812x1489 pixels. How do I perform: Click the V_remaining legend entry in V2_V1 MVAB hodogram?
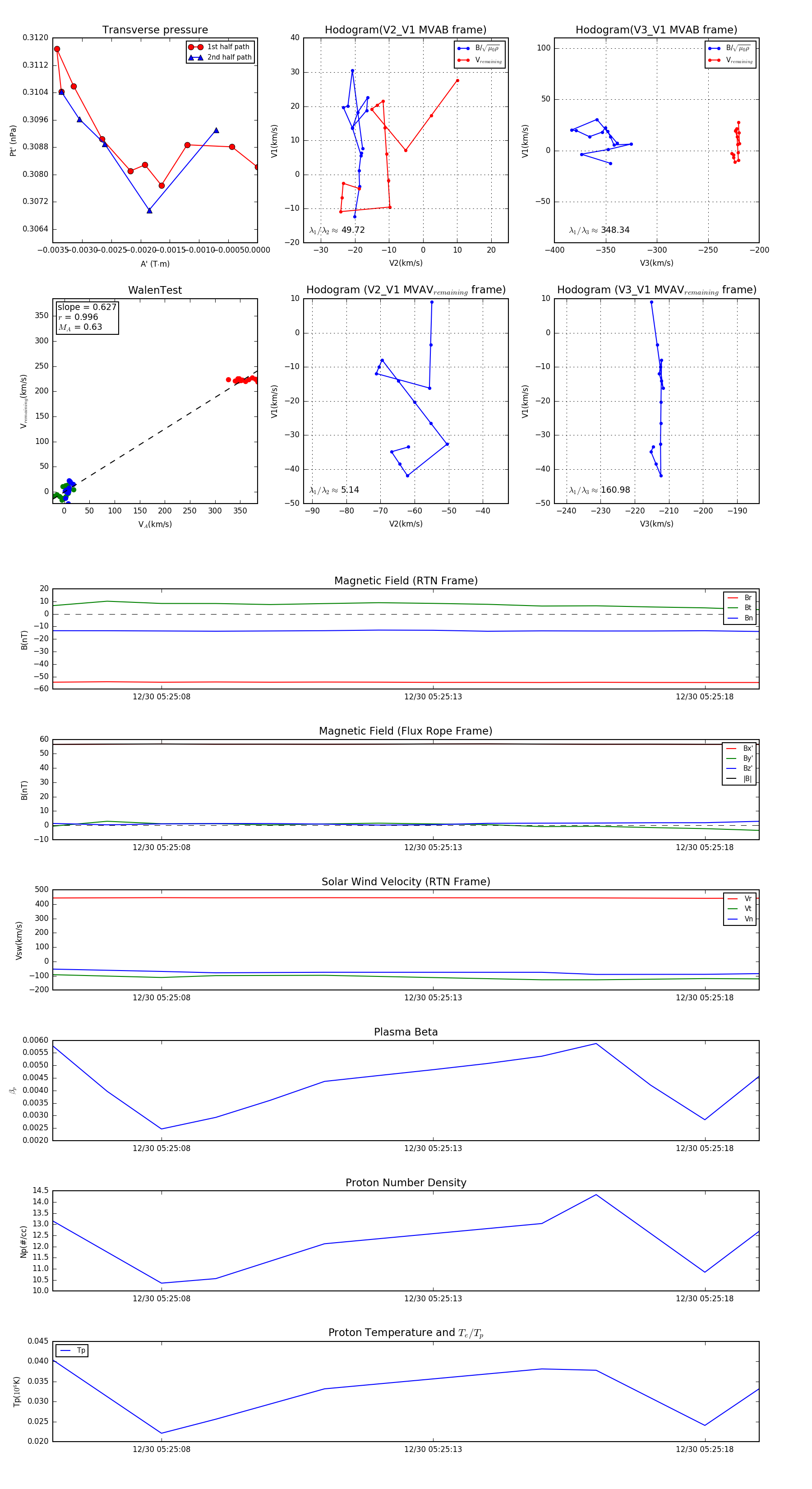coord(480,60)
